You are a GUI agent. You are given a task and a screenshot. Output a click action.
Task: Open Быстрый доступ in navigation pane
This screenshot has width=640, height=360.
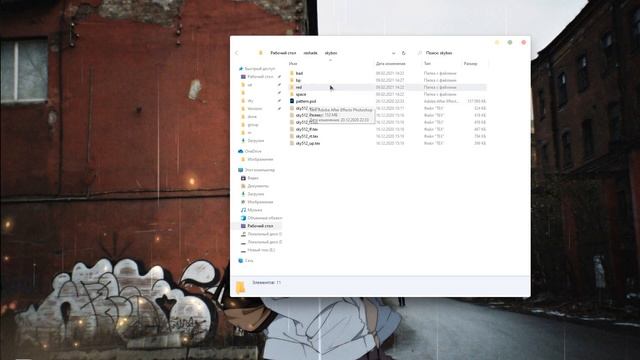[x=260, y=69]
